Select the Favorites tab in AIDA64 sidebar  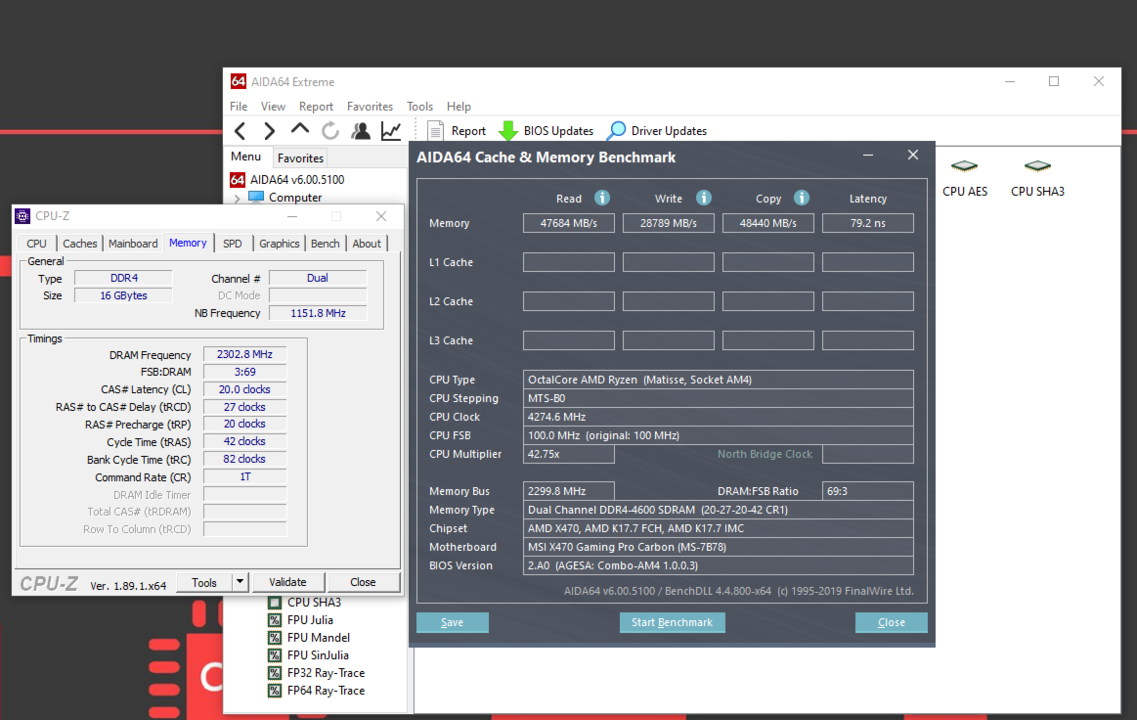coord(300,158)
